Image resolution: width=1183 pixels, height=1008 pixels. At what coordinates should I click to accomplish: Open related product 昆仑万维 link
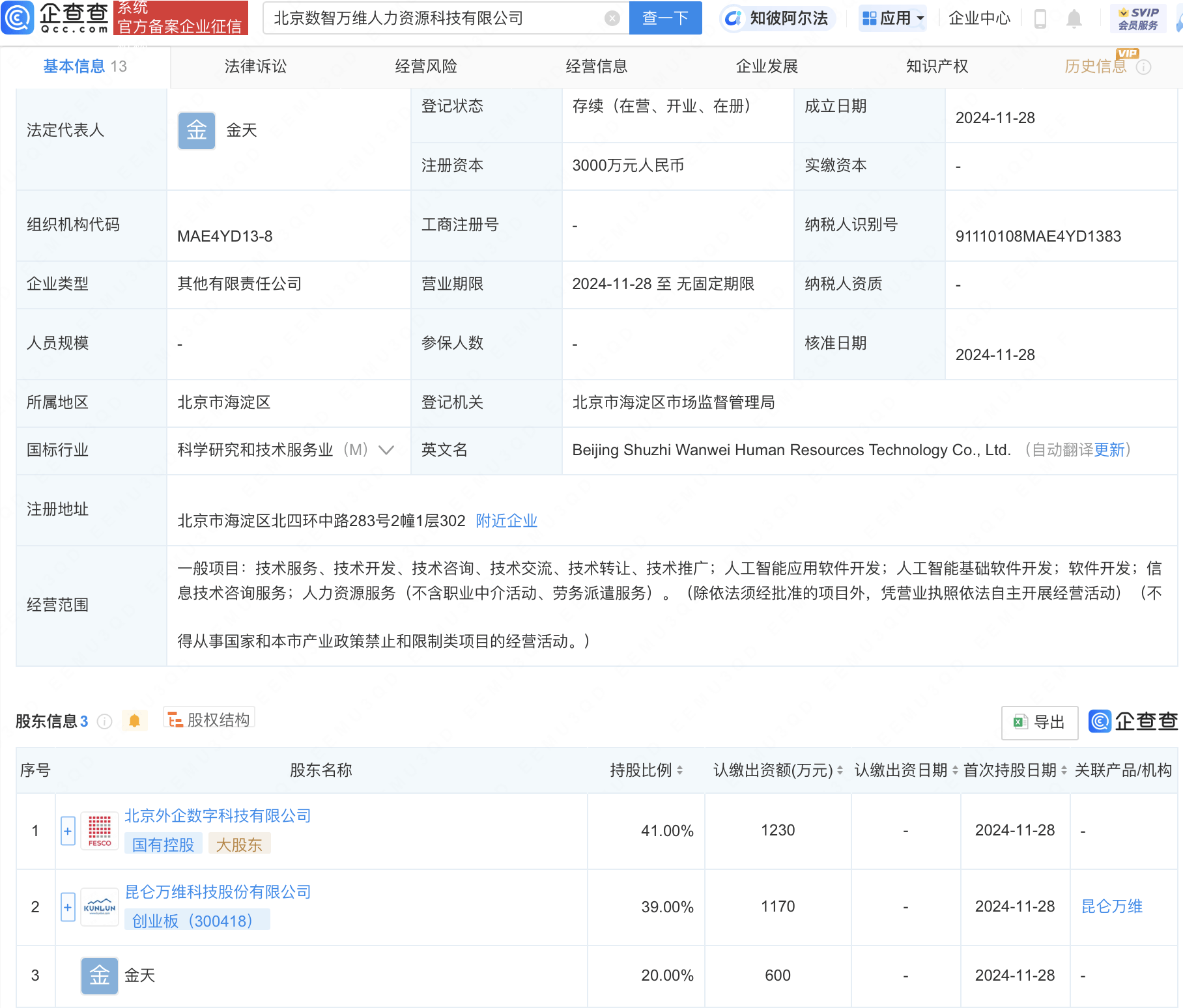point(1112,906)
